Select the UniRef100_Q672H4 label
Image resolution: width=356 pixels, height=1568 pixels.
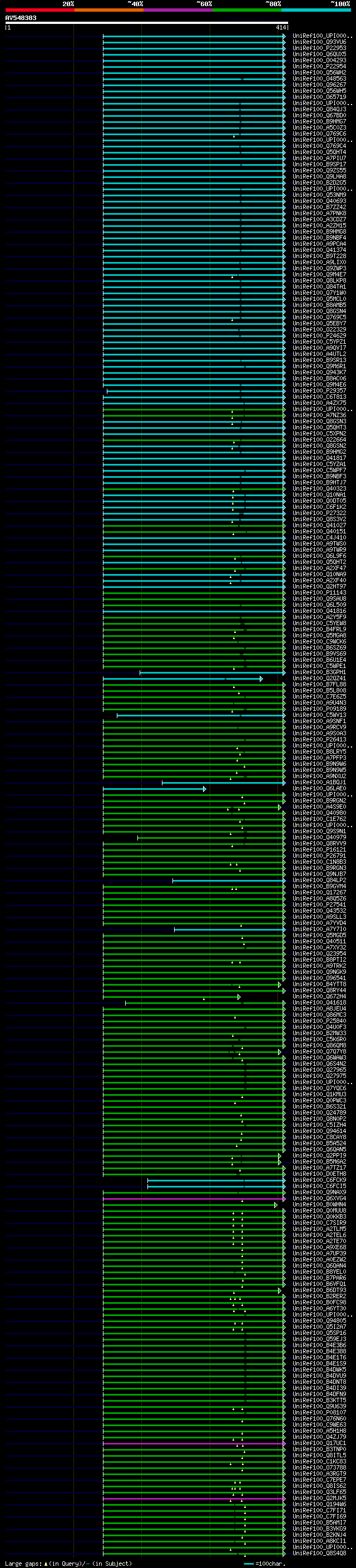(319, 996)
